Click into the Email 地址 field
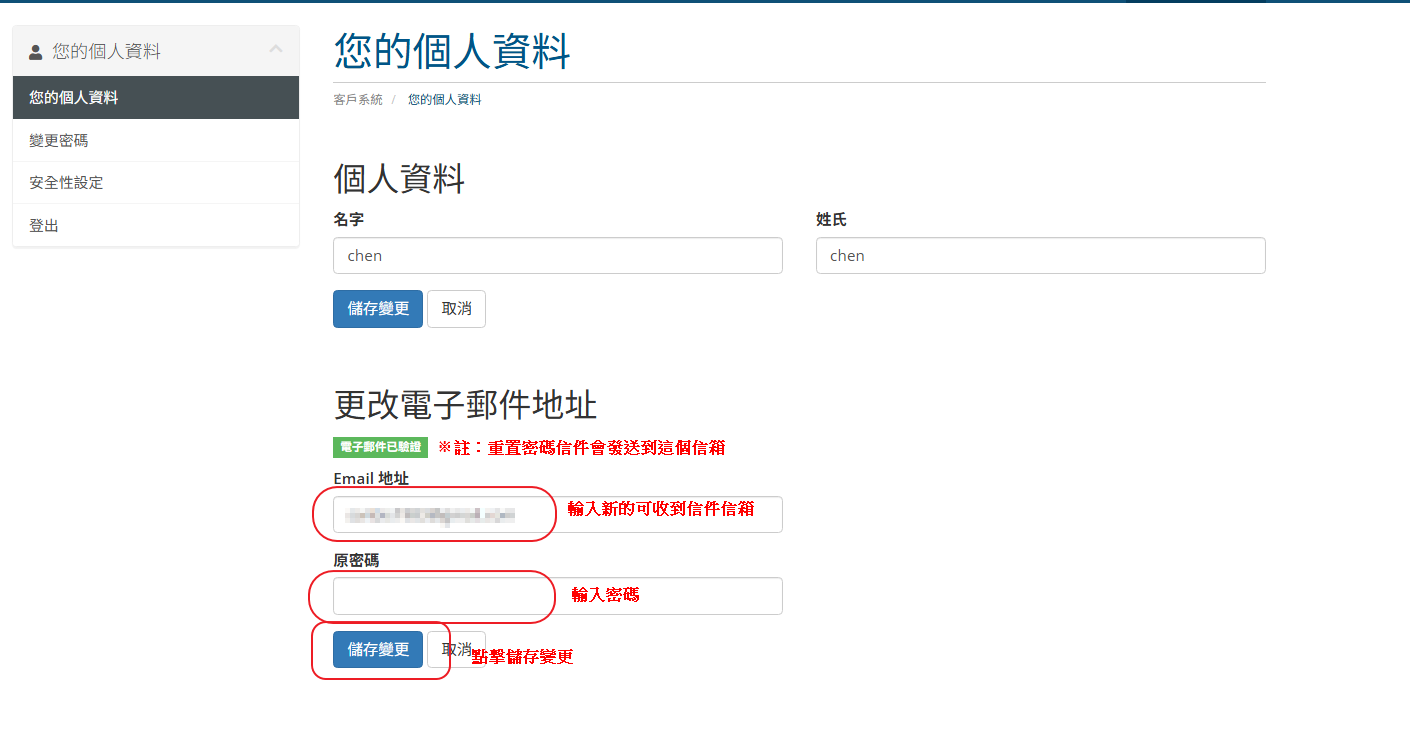 557,515
